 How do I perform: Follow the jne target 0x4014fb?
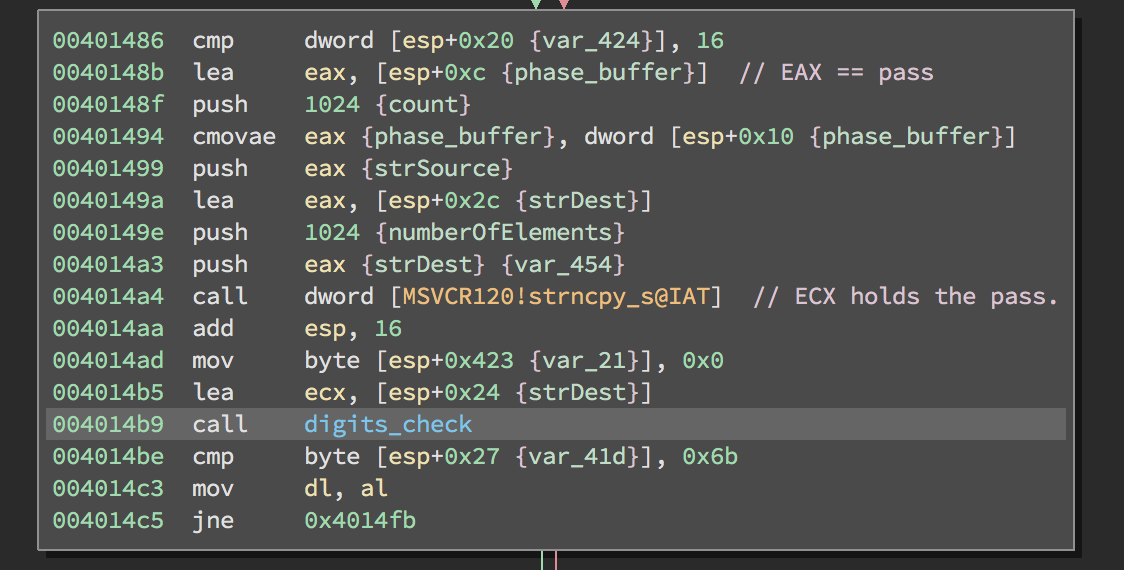361,520
